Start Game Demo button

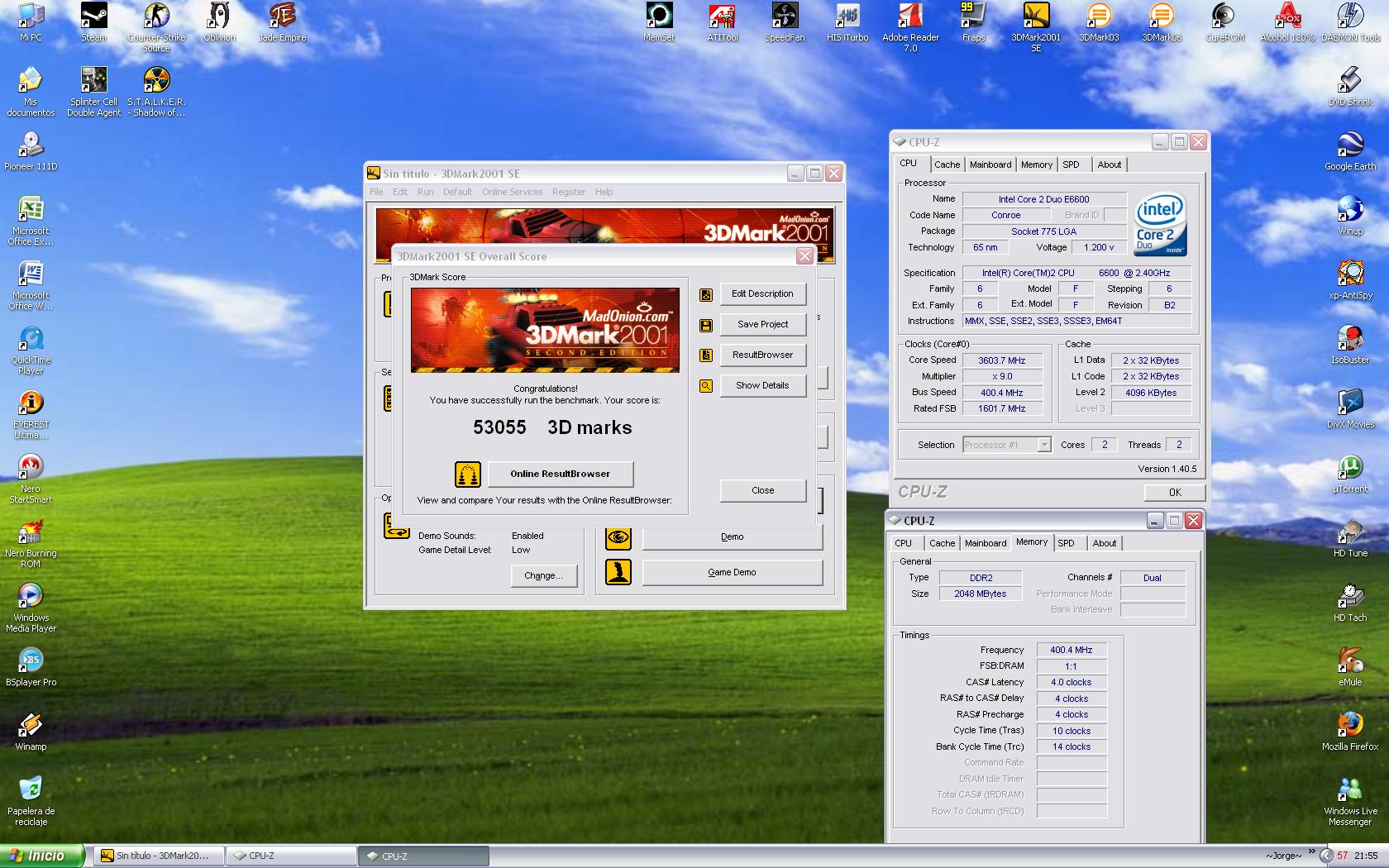[x=732, y=572]
